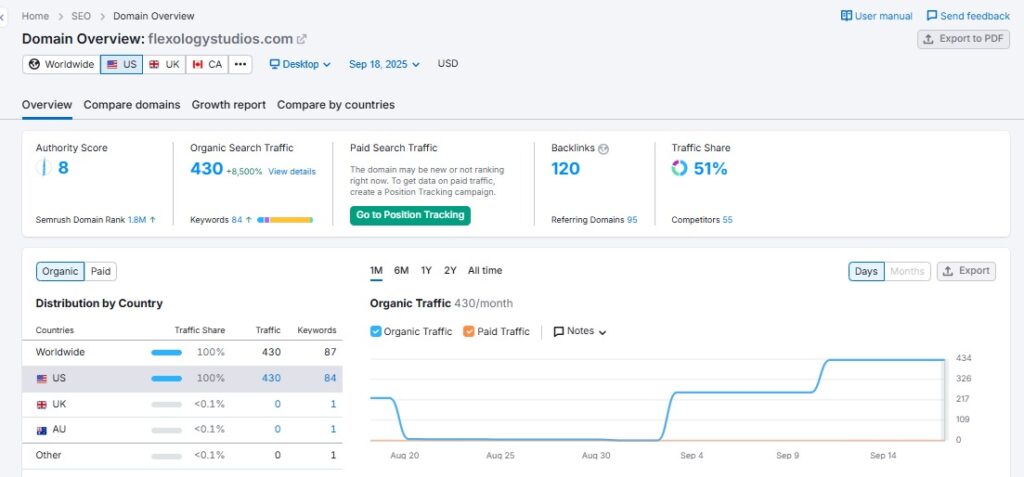Click the US traffic value 430
1024x477 pixels.
pyautogui.click(x=271, y=378)
